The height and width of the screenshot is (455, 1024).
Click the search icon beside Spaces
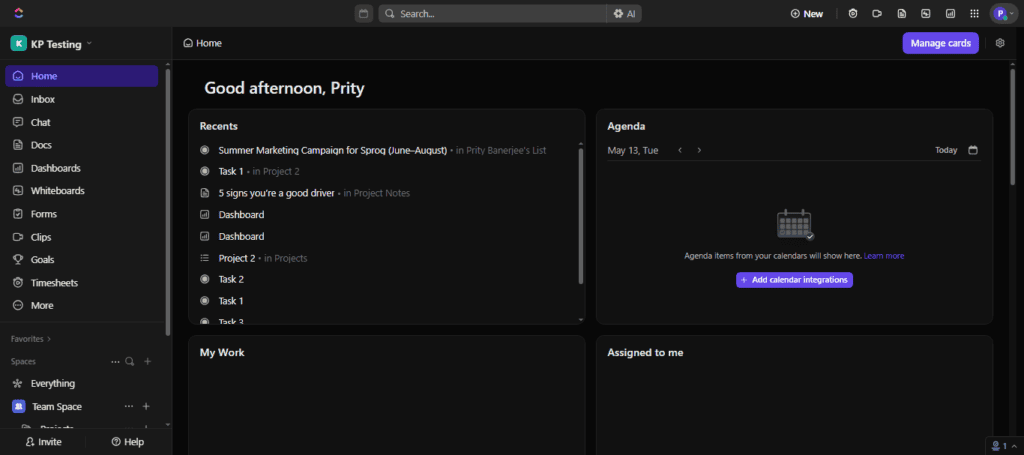pyautogui.click(x=129, y=361)
